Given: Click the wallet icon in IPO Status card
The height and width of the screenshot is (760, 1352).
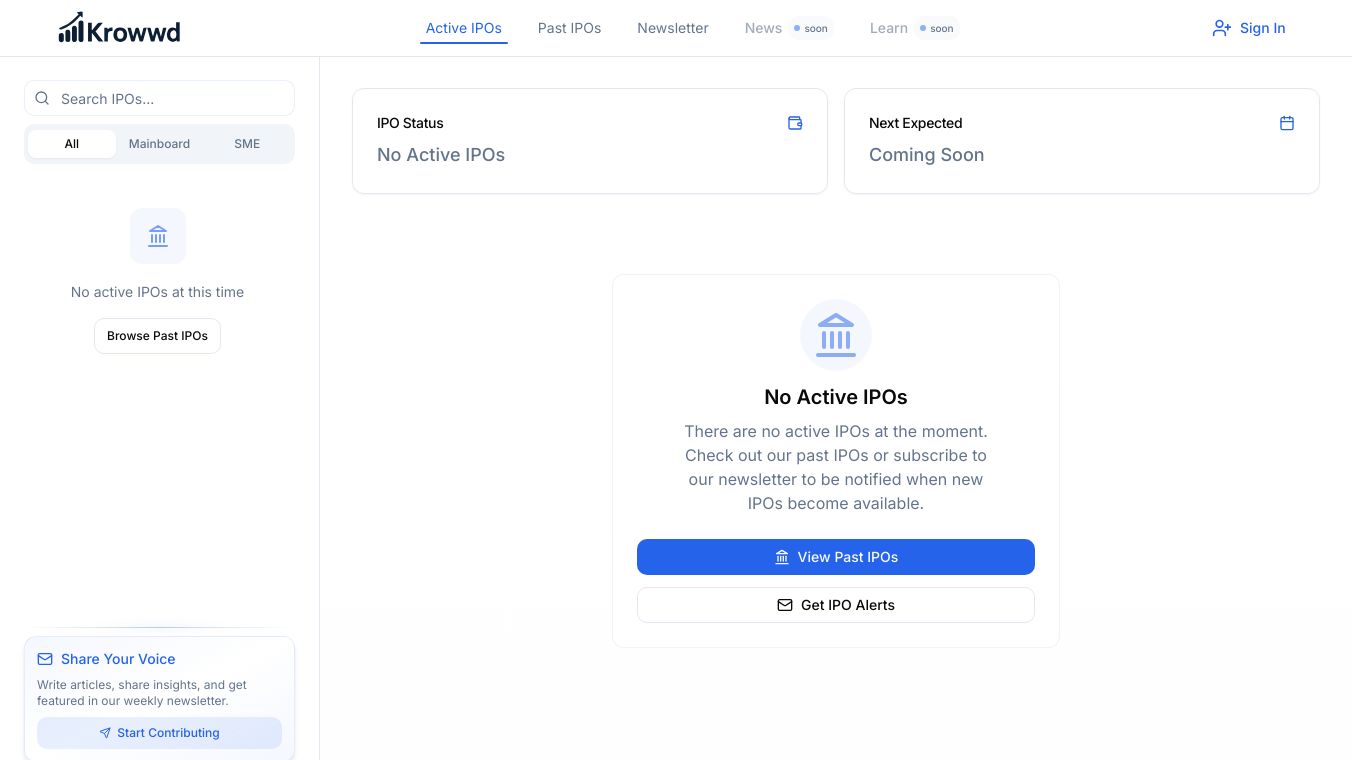Looking at the screenshot, I should [795, 123].
